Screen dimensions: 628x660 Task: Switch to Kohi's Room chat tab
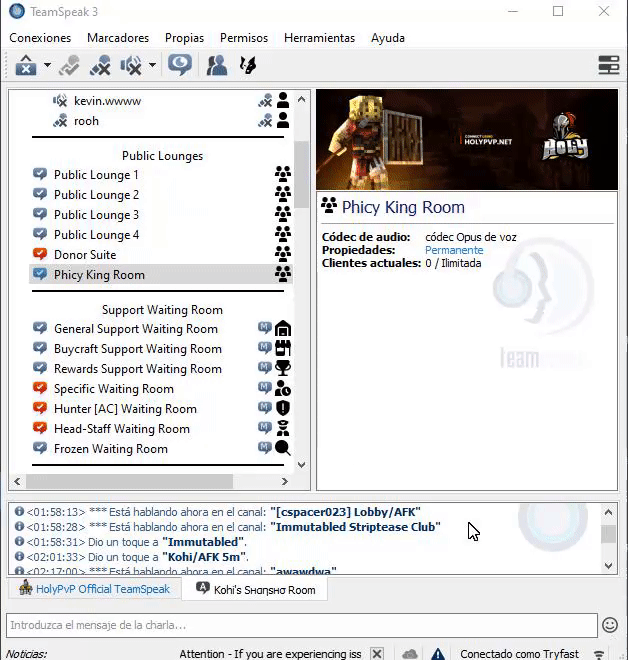[255, 589]
